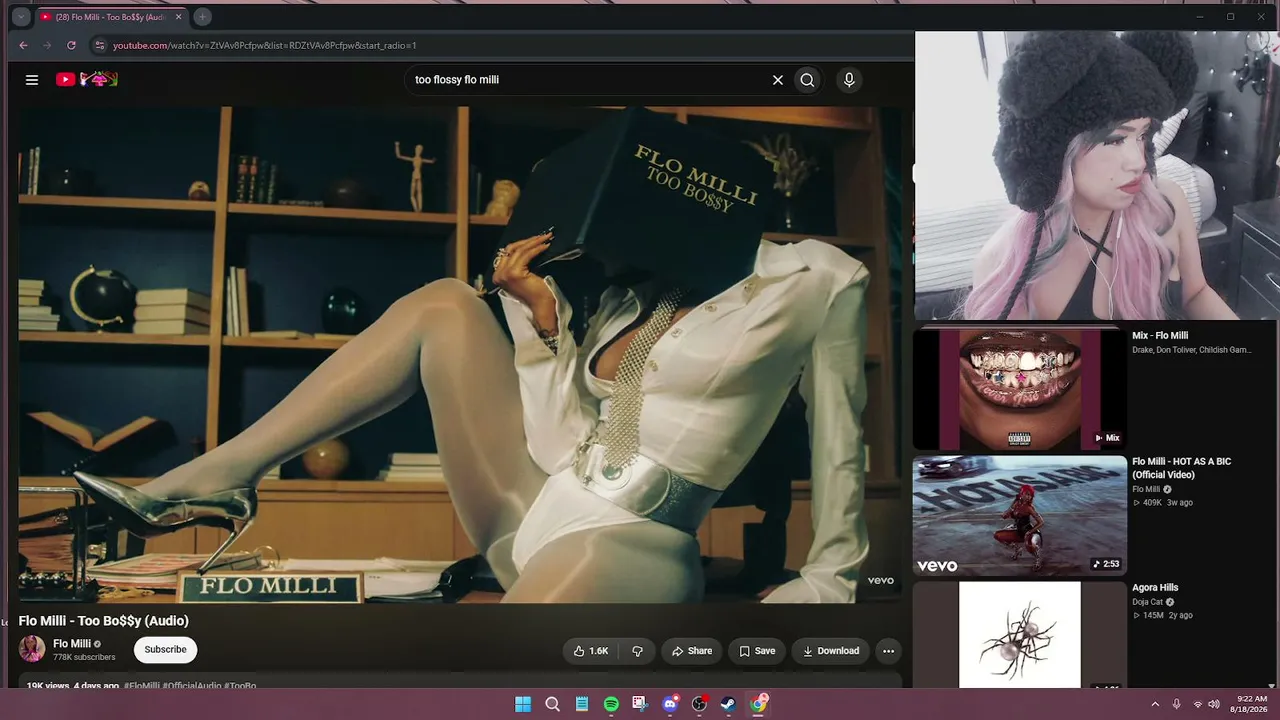
Task: Reload the page with the refresh icon
Action: pyautogui.click(x=71, y=45)
